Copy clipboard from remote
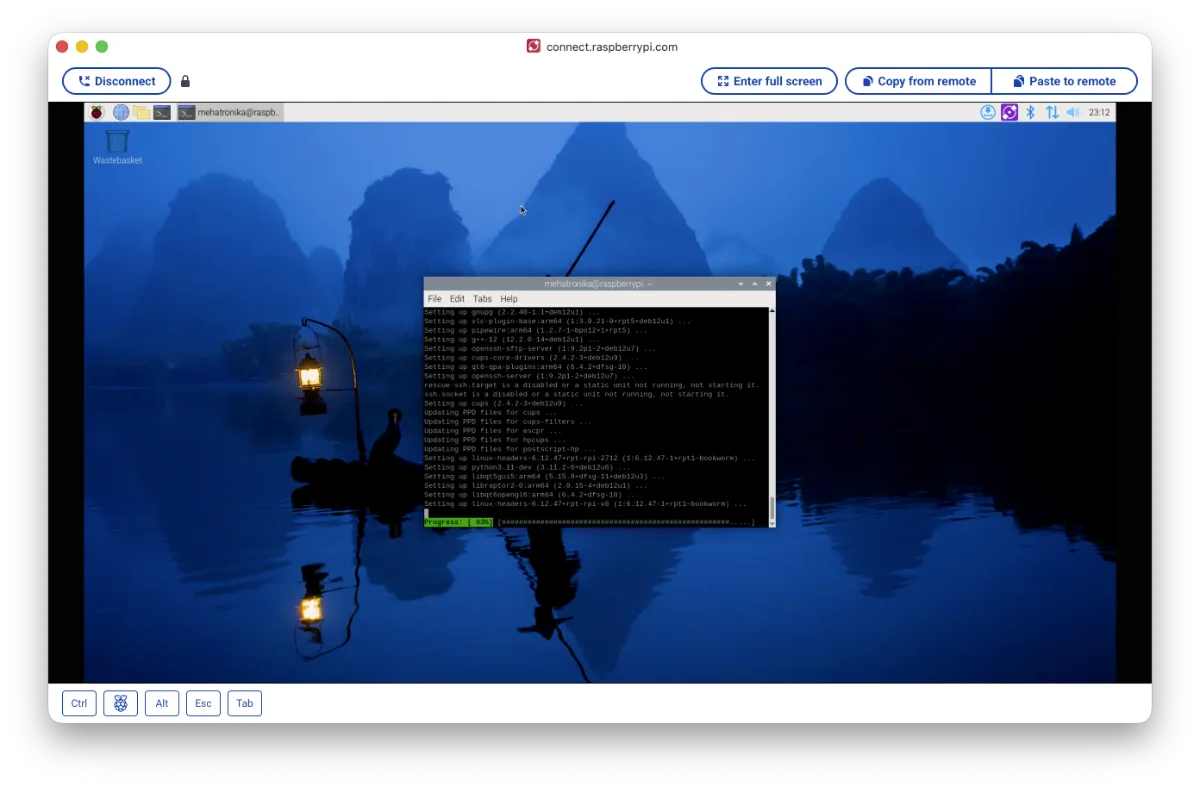The height and width of the screenshot is (787, 1200). (x=918, y=81)
